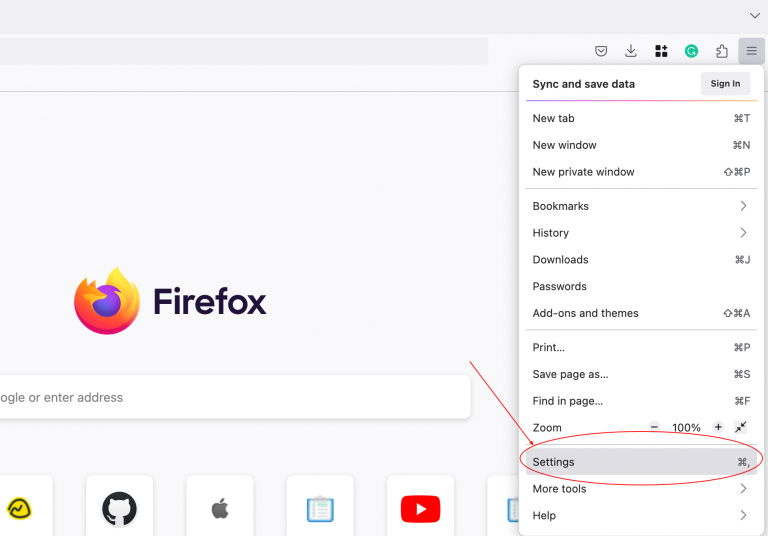Viewport: 768px width, 536px height.
Task: Open the Apple shortcut tile
Action: click(x=220, y=509)
